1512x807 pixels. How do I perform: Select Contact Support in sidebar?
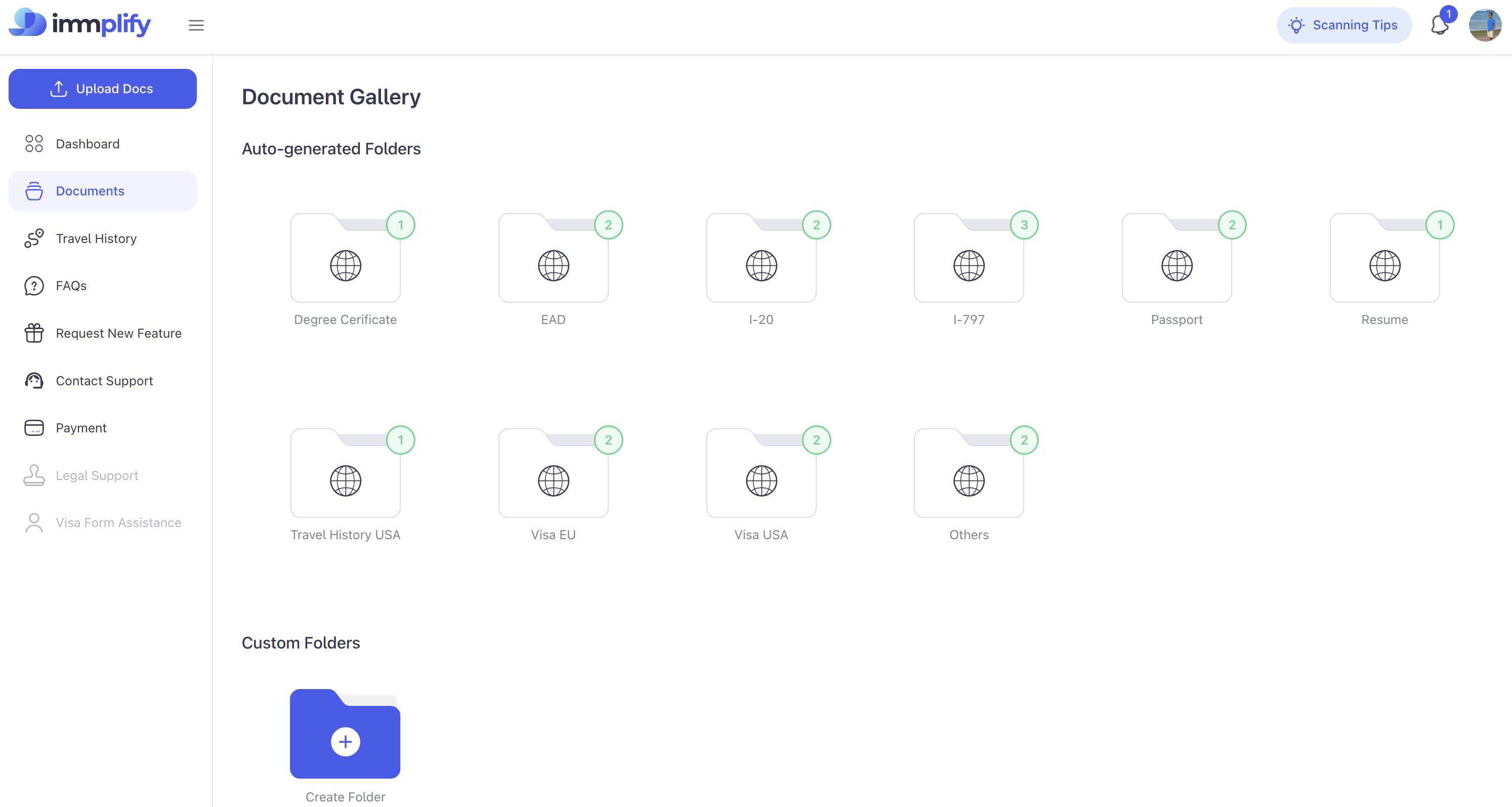(104, 381)
